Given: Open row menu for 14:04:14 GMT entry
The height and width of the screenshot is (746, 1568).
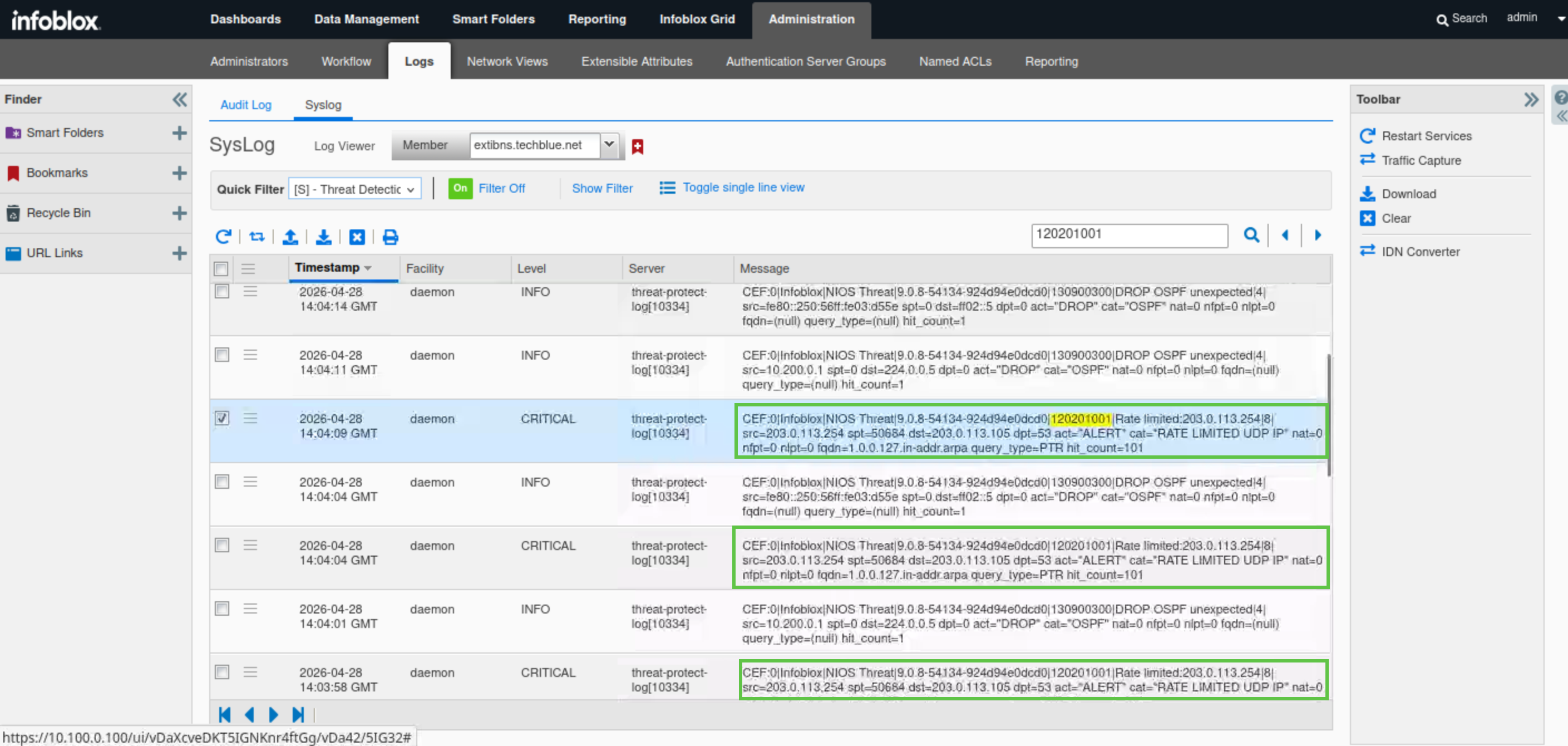Looking at the screenshot, I should pyautogui.click(x=250, y=291).
